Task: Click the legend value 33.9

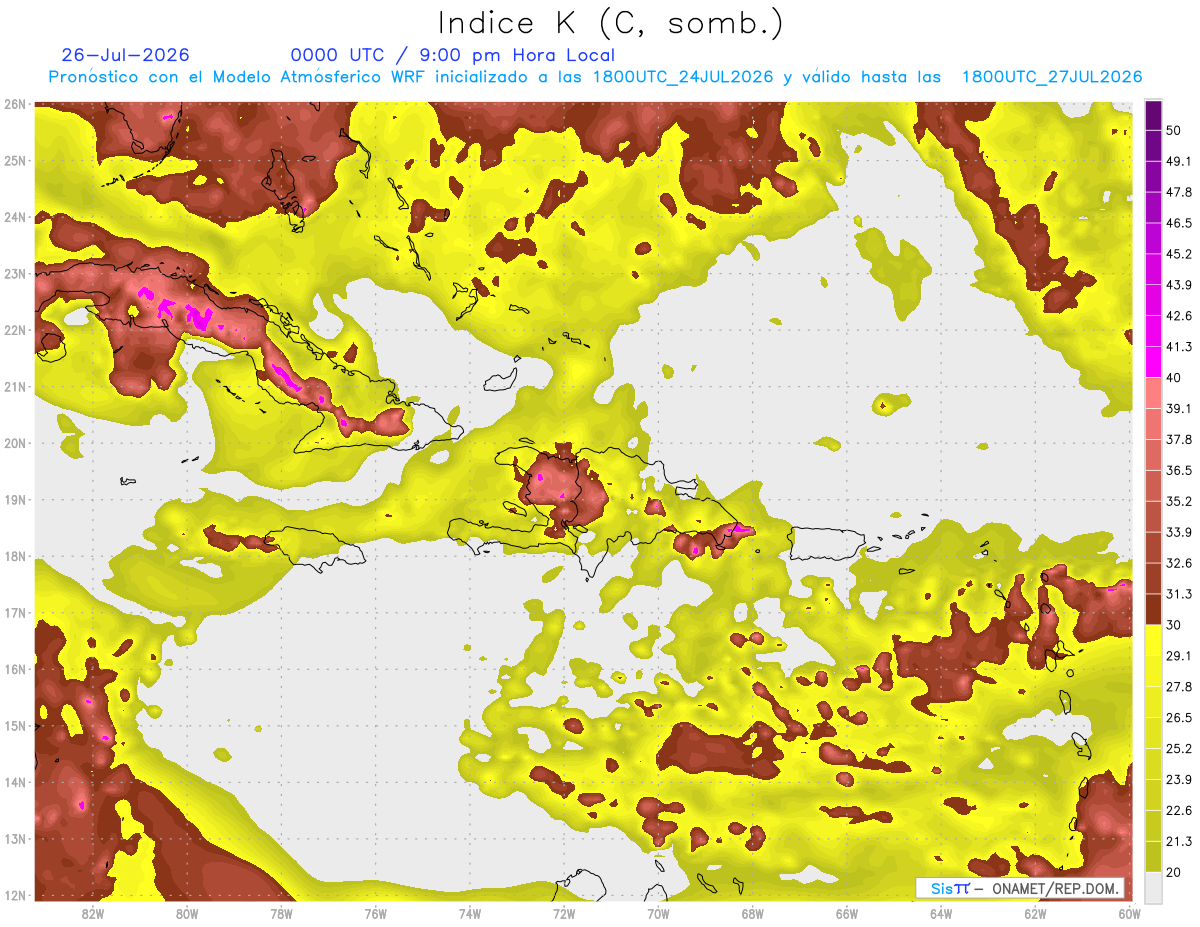Action: (1179, 532)
